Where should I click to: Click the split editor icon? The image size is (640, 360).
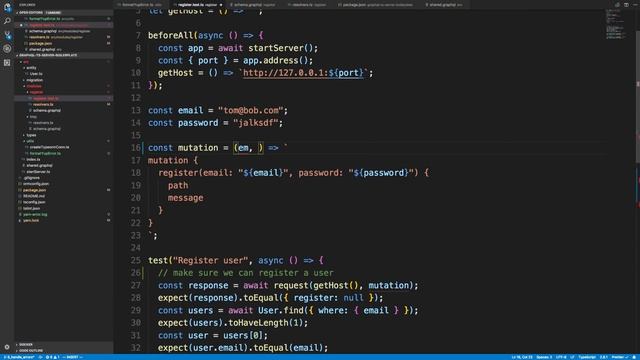coord(626,5)
